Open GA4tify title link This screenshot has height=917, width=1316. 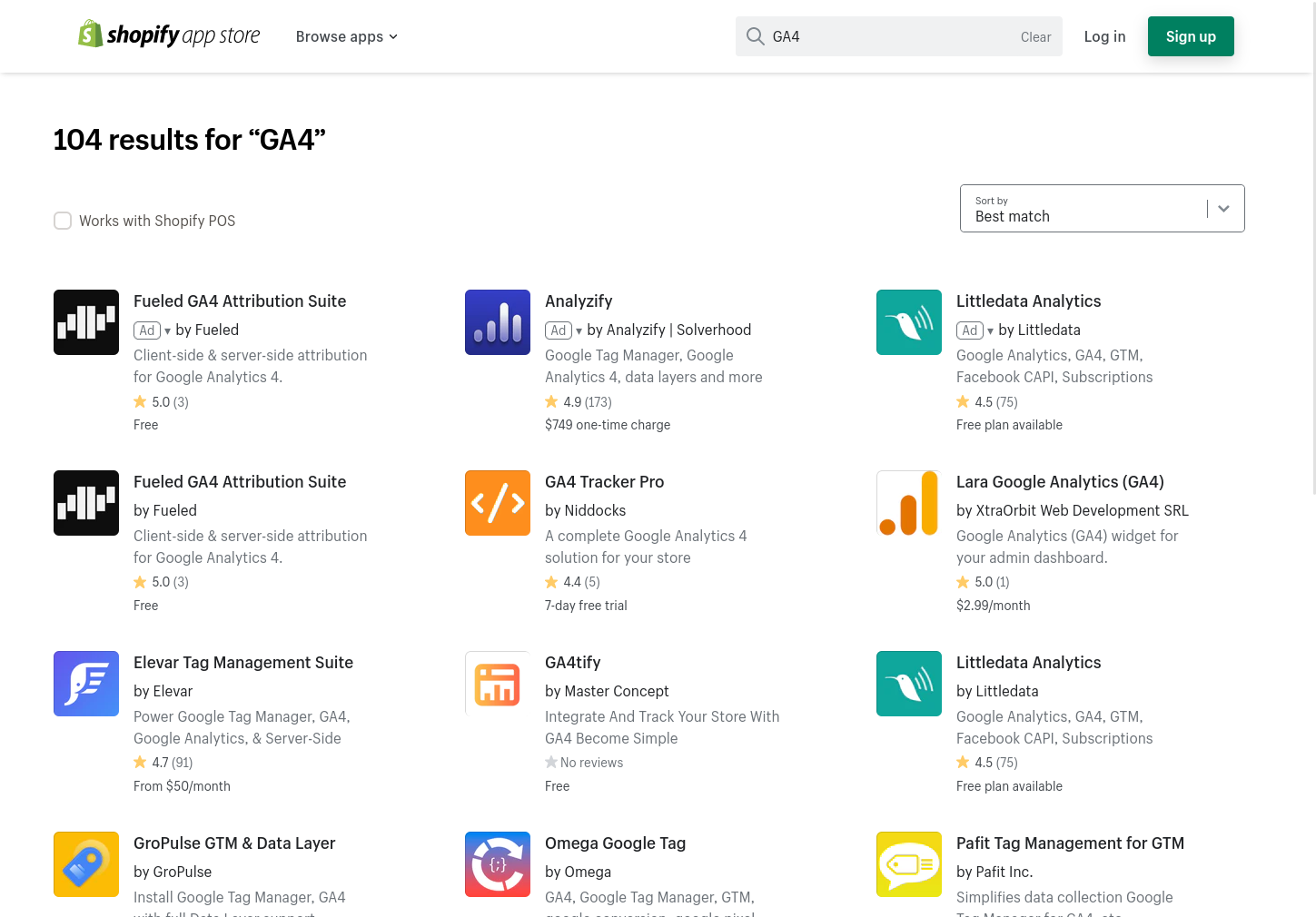click(573, 663)
